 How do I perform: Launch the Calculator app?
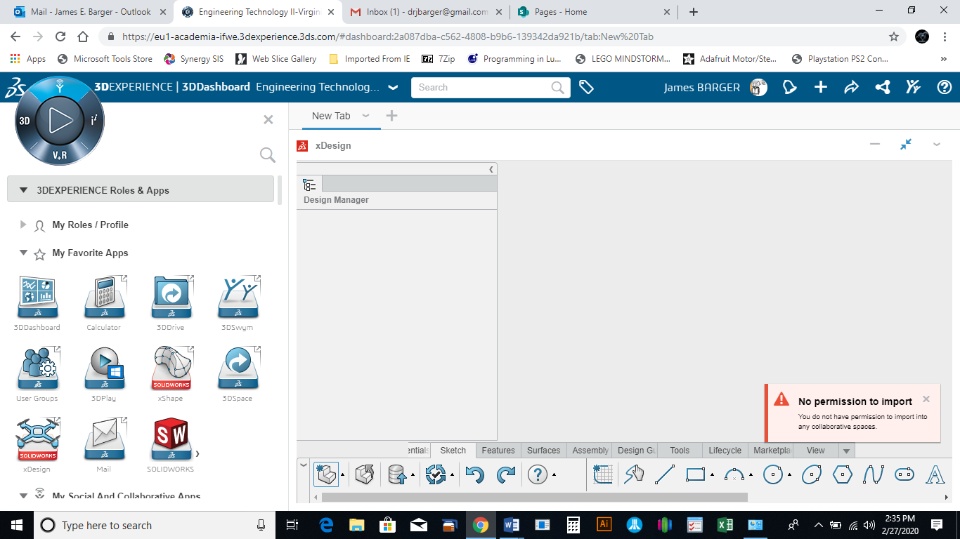coord(104,298)
